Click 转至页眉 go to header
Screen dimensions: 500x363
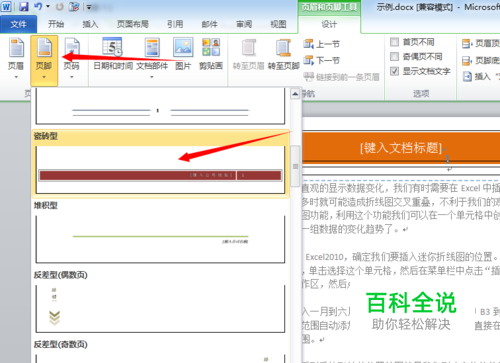coord(249,54)
